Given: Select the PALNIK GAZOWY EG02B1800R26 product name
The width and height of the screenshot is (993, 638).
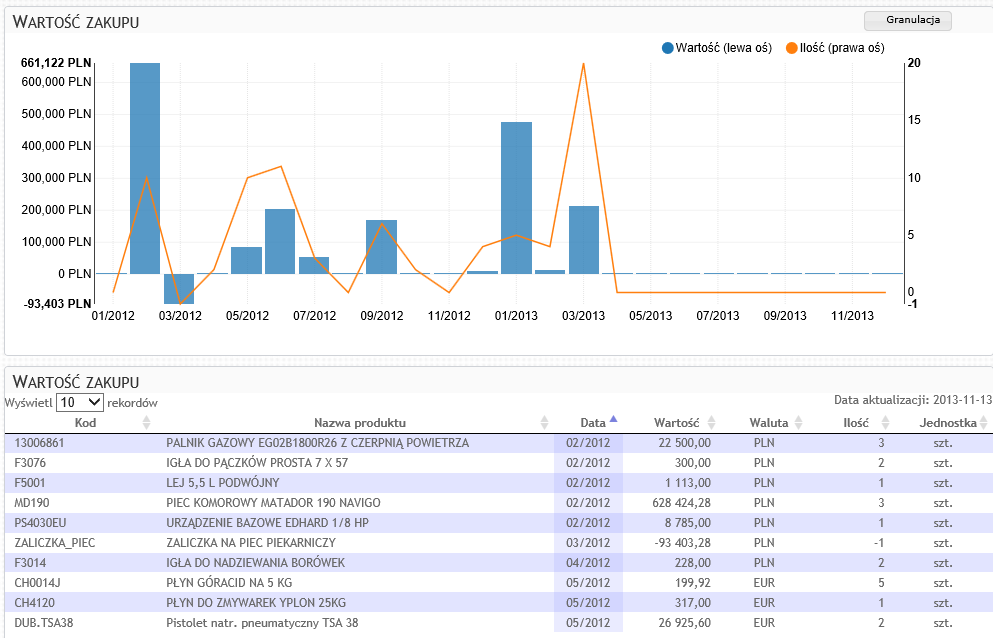Looking at the screenshot, I should pyautogui.click(x=317, y=443).
